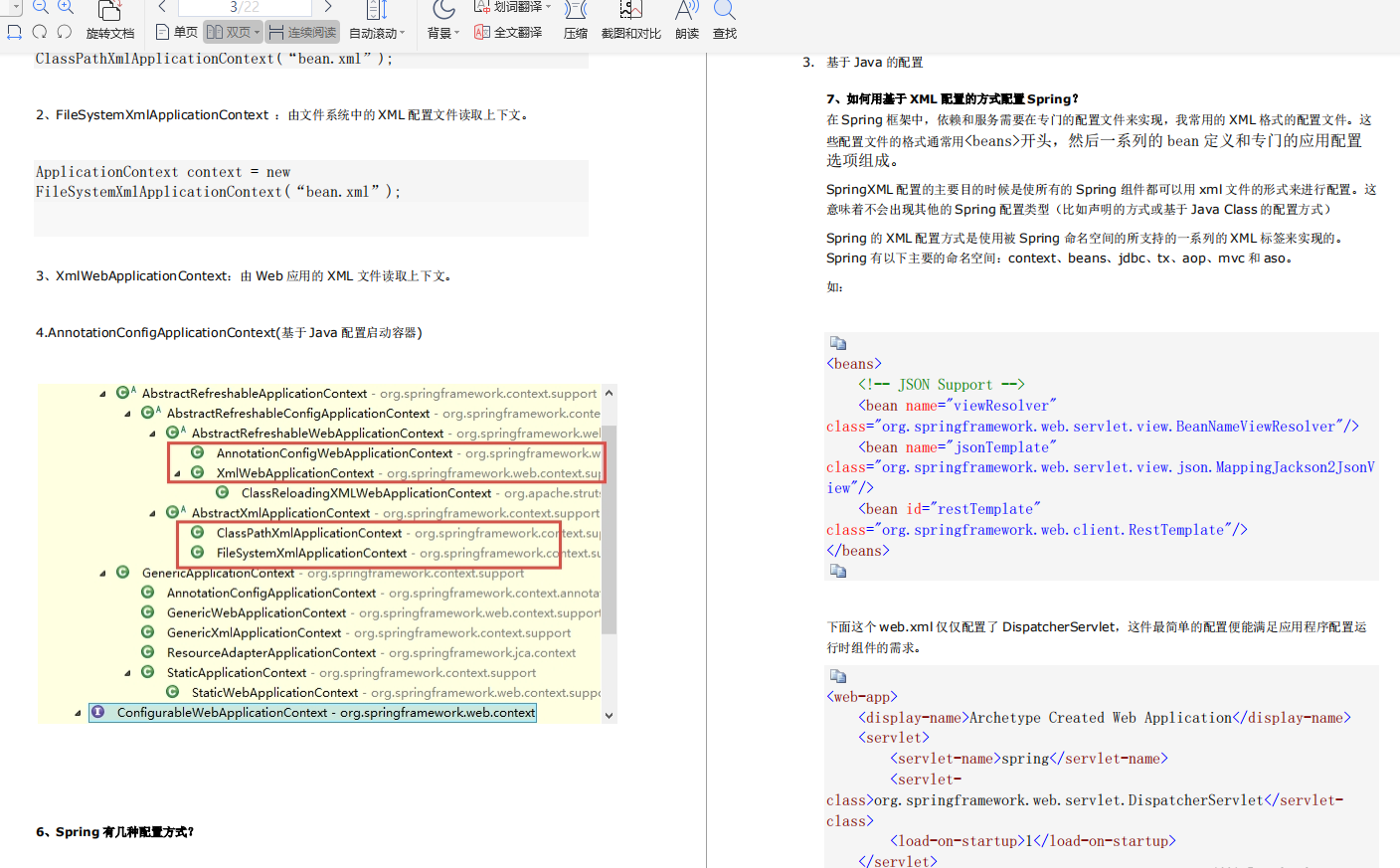This screenshot has width=1400, height=868.
Task: Start 朗读 read aloud
Action: coord(687,21)
